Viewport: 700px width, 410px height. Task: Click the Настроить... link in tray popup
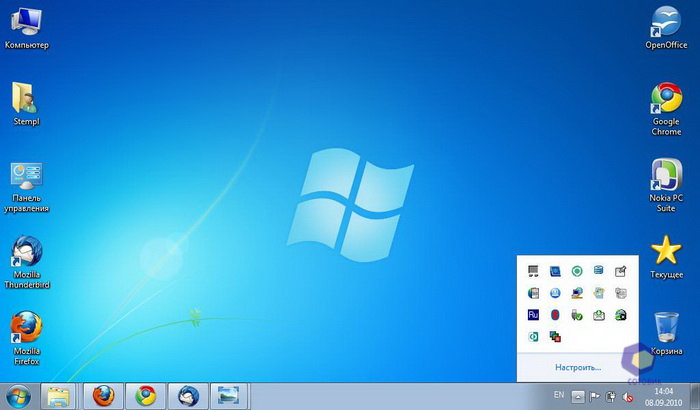(x=570, y=367)
